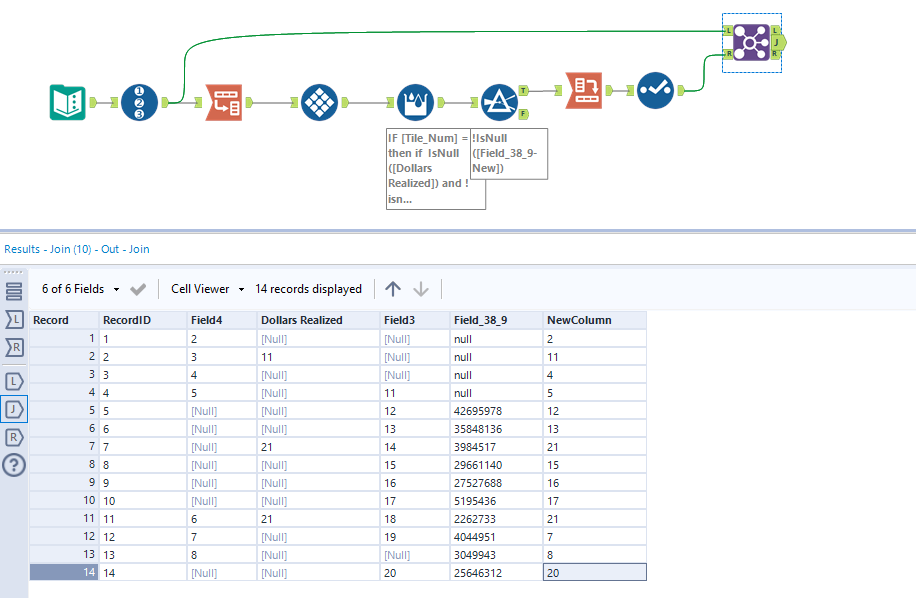Select the Input Data tool on the canvas

point(67,101)
